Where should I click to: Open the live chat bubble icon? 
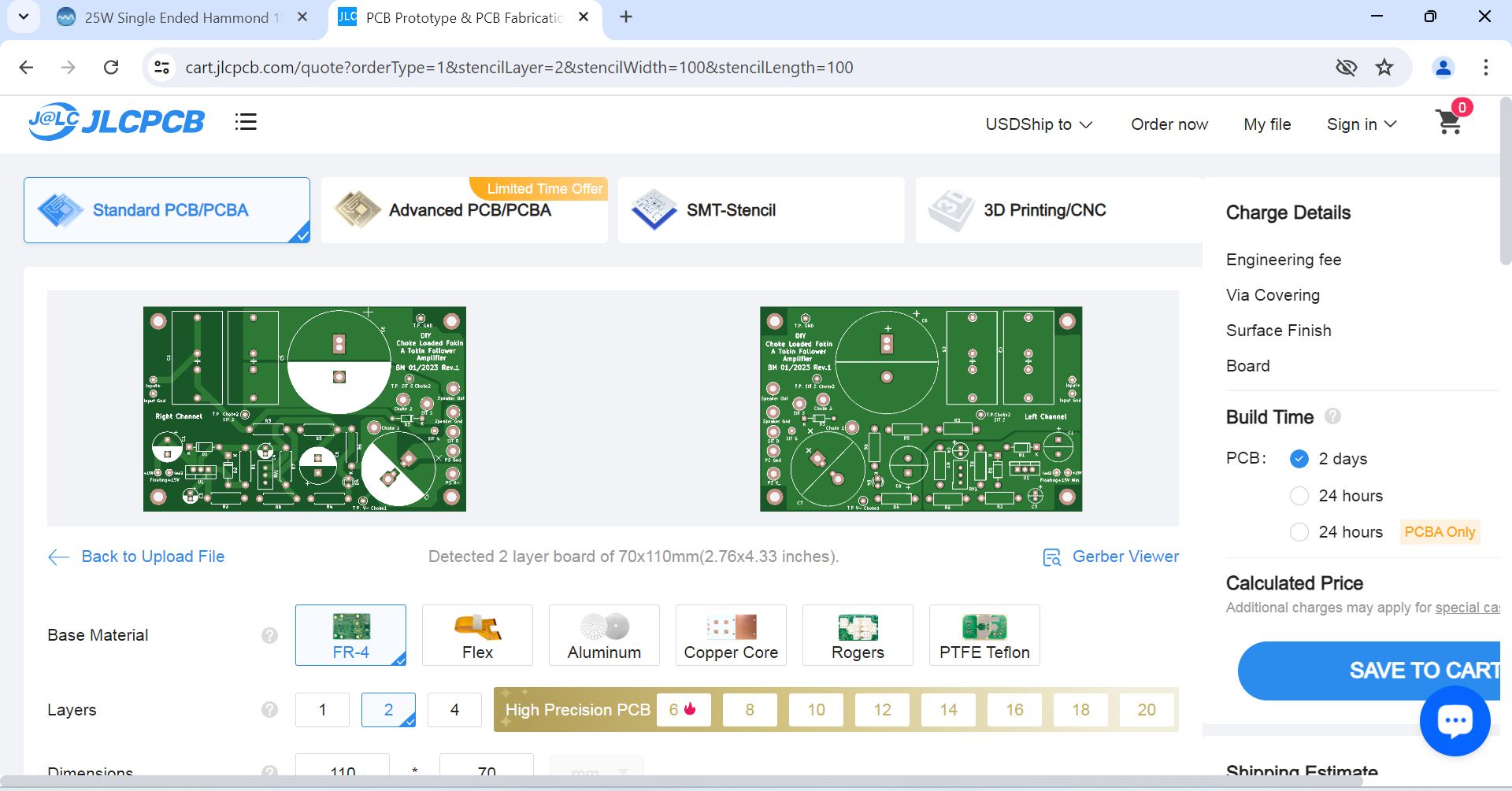tap(1455, 720)
